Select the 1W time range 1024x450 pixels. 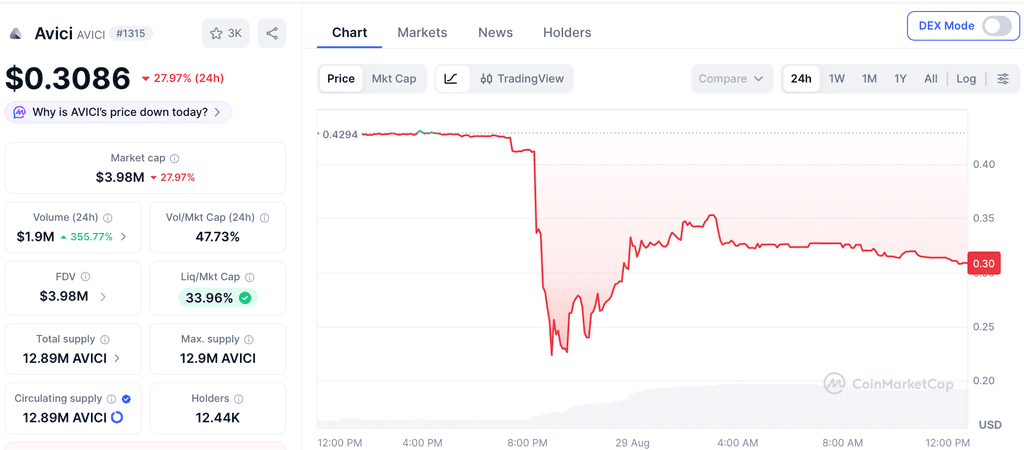837,78
